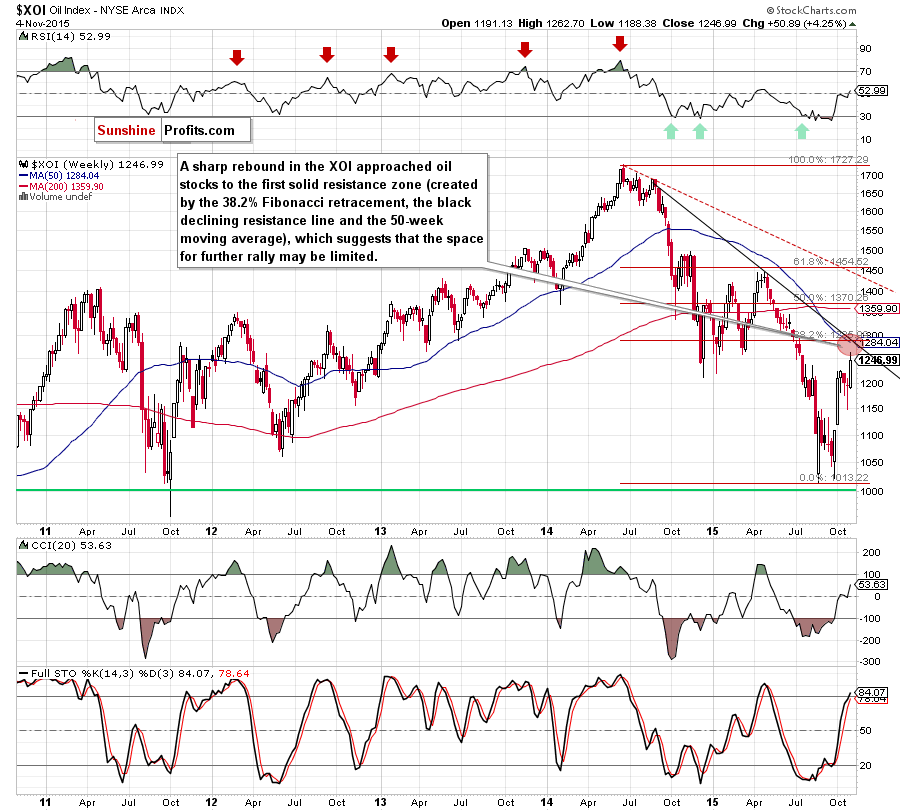This screenshot has height=811, width=900.
Task: Click the 90 level on RSI axis
Action: (x=865, y=49)
